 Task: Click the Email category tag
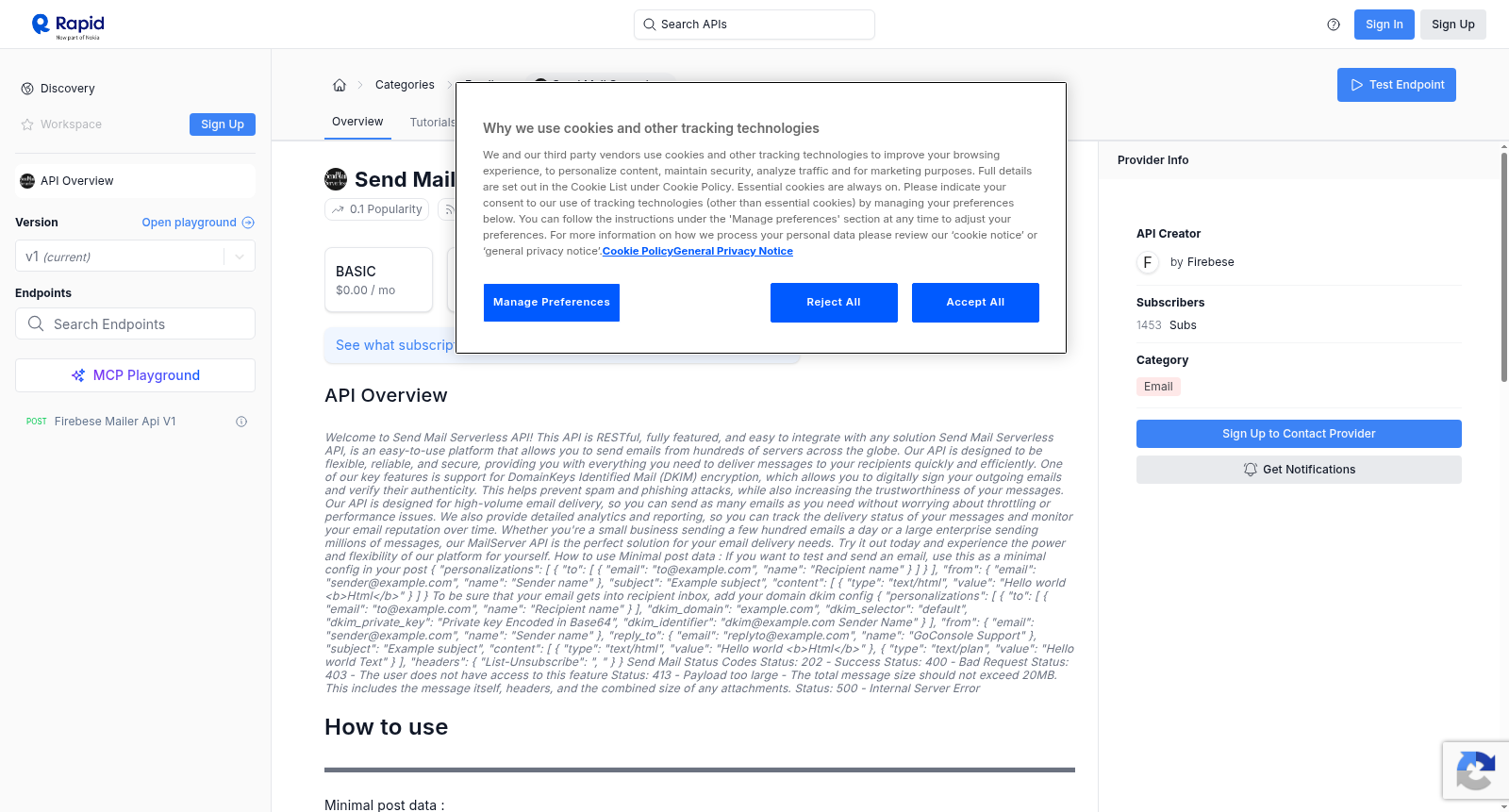pyautogui.click(x=1158, y=387)
